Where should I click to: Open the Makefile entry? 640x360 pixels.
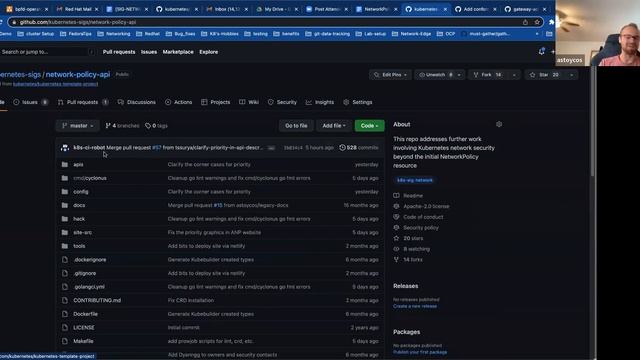(83, 341)
